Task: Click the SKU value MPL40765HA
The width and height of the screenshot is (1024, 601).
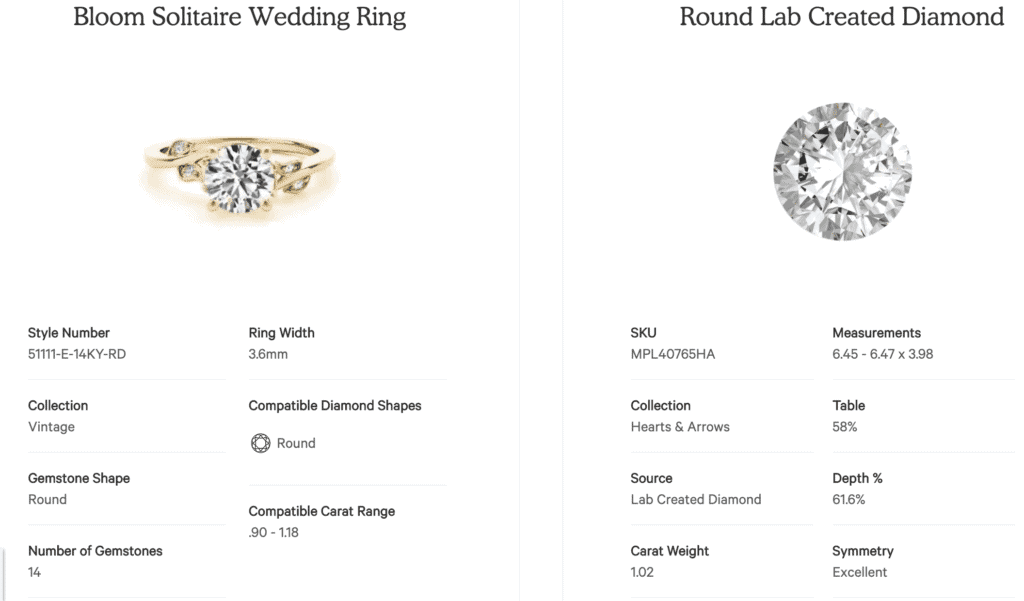Action: click(x=673, y=354)
